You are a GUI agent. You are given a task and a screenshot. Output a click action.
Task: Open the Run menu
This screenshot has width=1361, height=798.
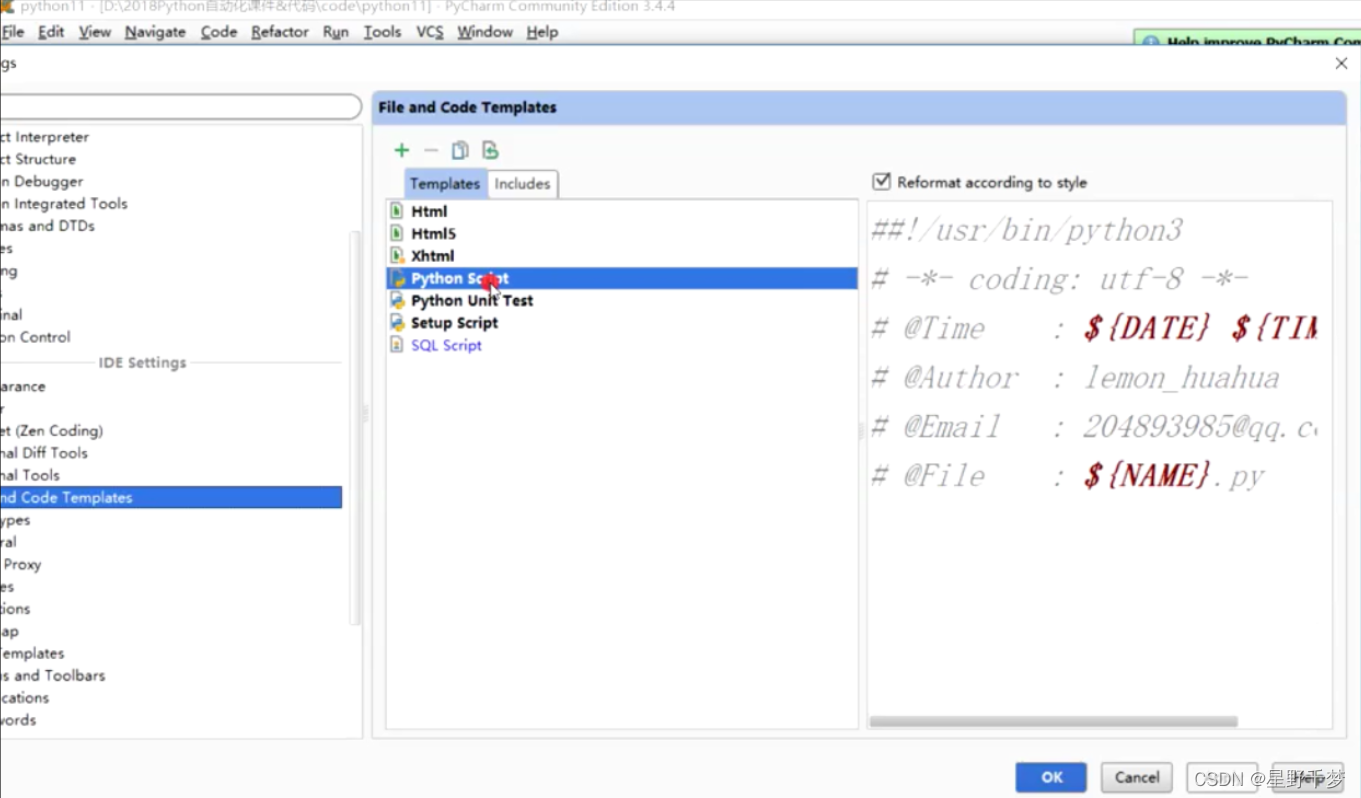[x=336, y=32]
